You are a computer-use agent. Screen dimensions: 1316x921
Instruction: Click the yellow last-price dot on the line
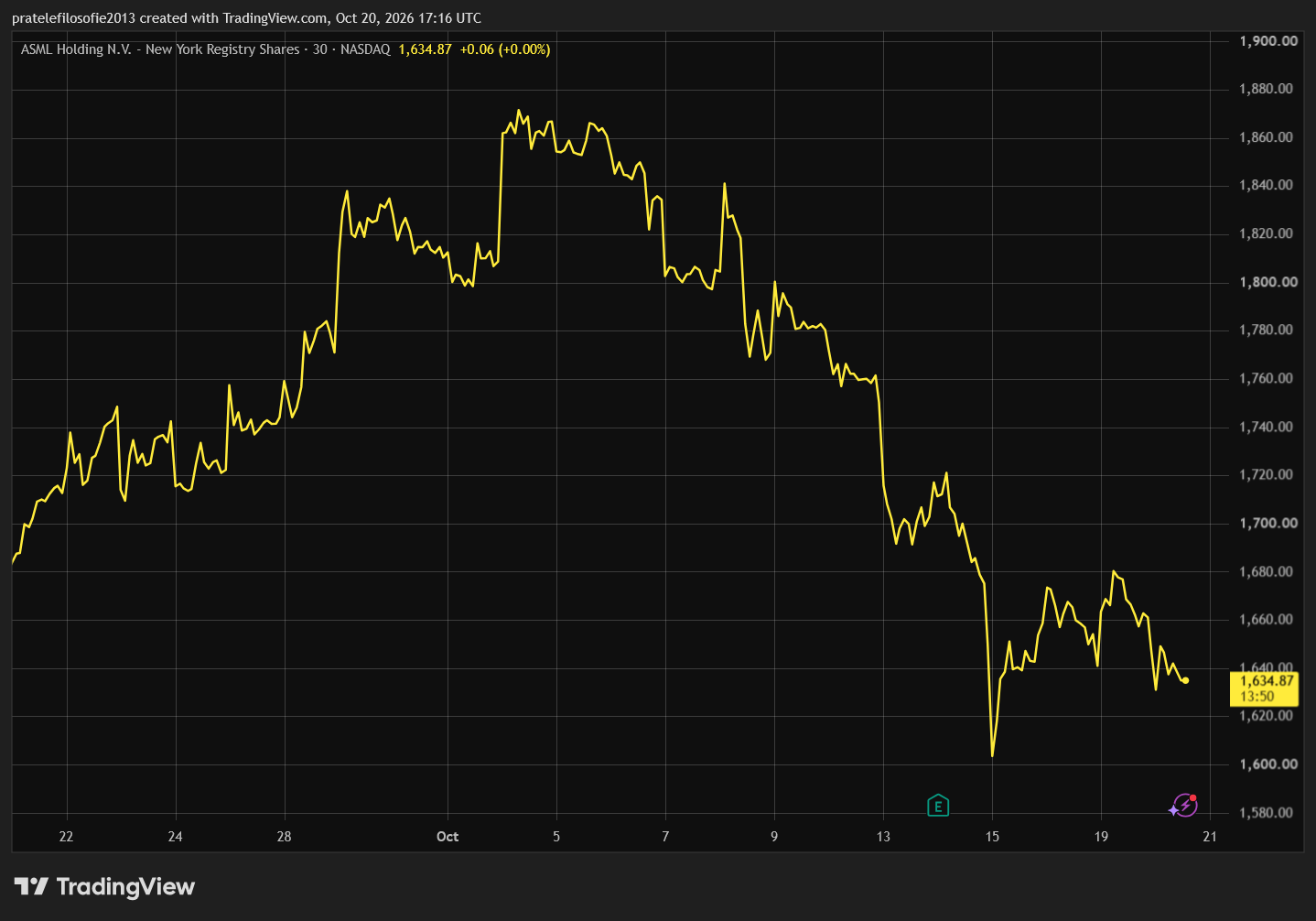tap(1186, 680)
